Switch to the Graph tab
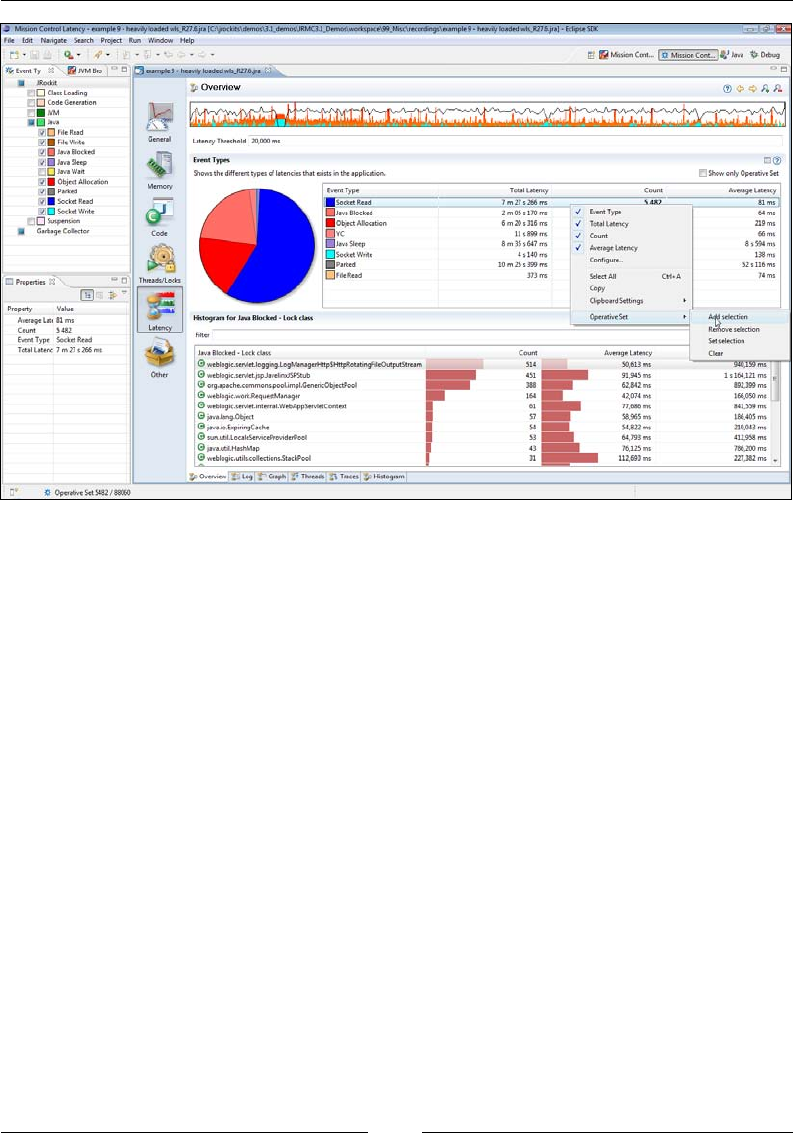 coord(272,476)
